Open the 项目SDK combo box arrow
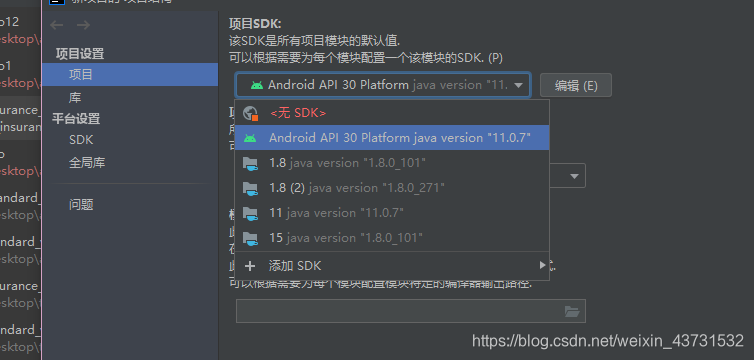 pos(518,86)
